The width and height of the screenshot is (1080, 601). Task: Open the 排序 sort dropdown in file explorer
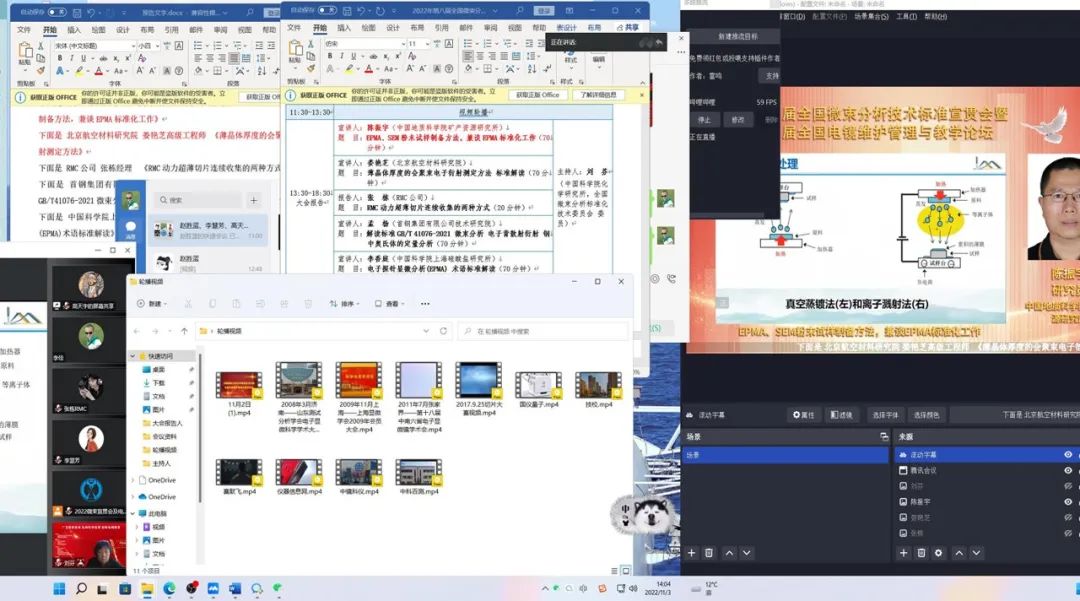point(345,303)
